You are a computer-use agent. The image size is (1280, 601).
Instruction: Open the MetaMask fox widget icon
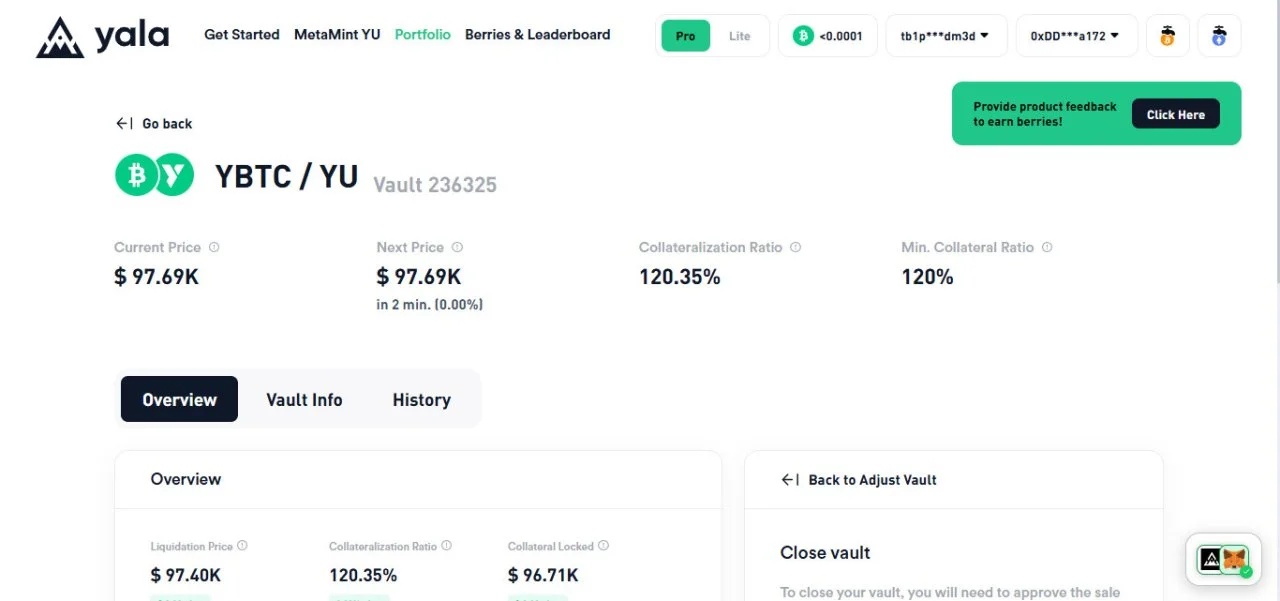pos(1237,559)
